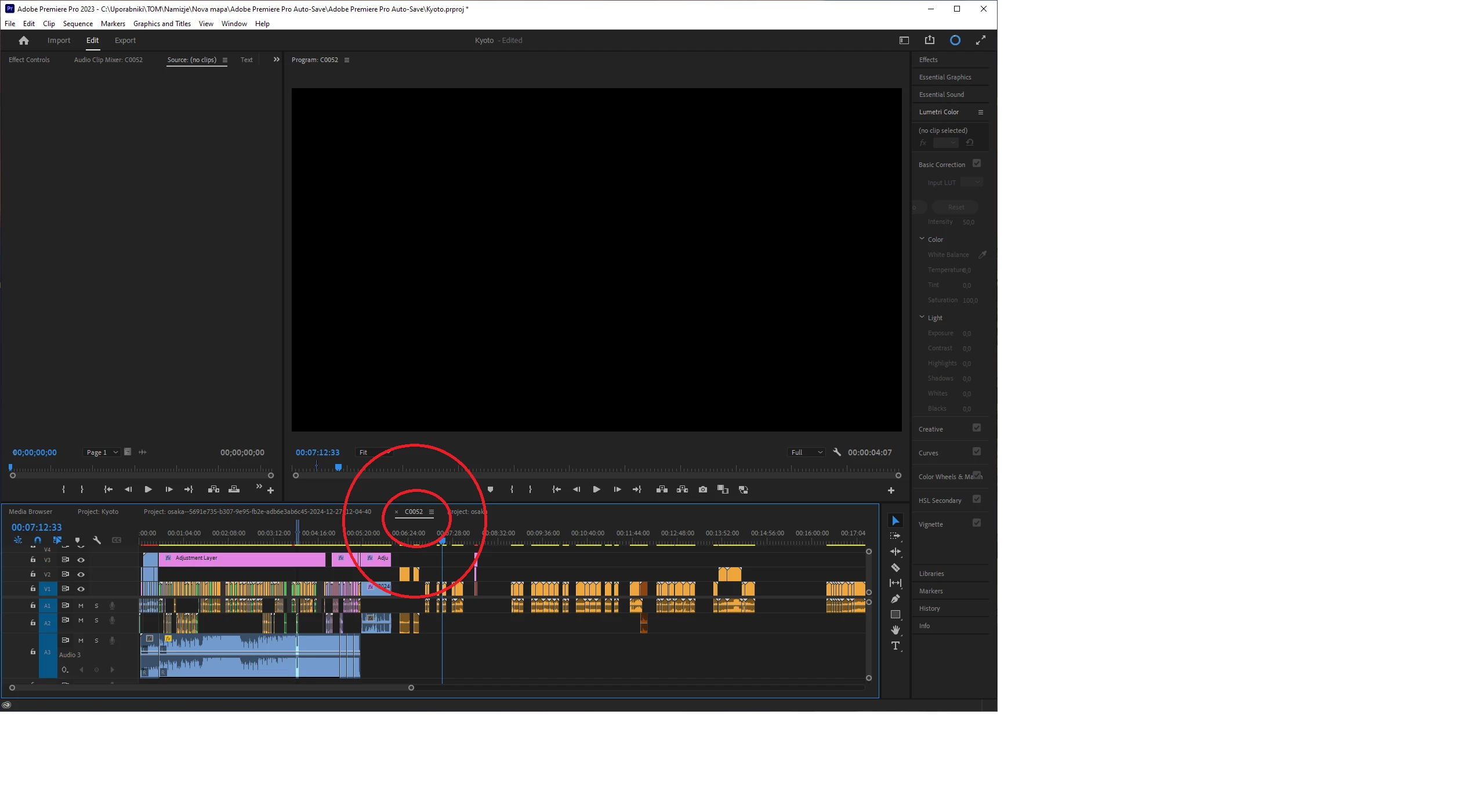
Task: Disable the Basic Correction checkbox
Action: tap(976, 164)
